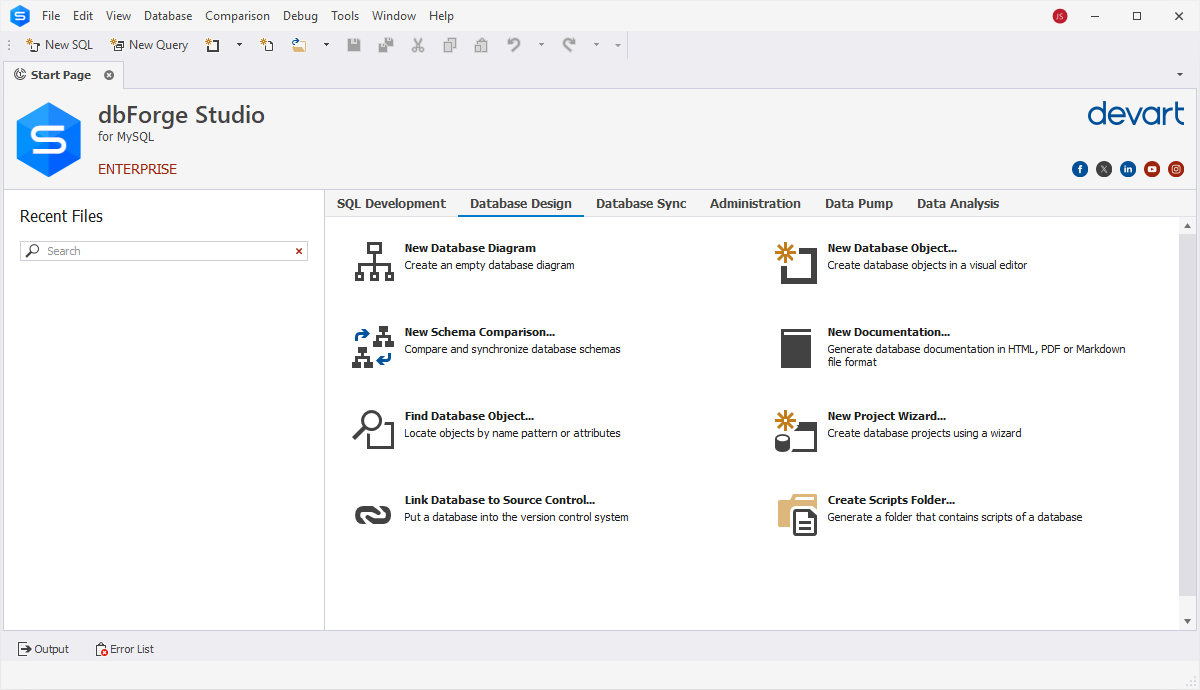
Task: Open the Devart Facebook page icon
Action: point(1080,169)
